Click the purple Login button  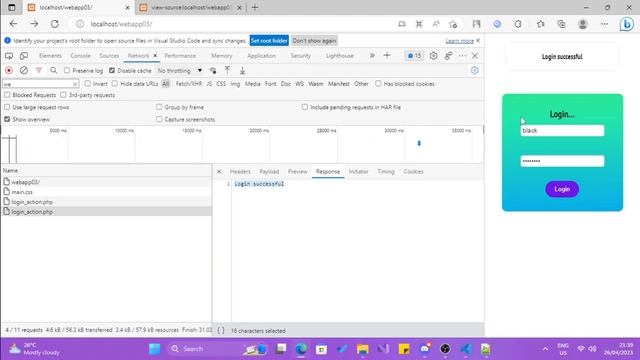562,189
